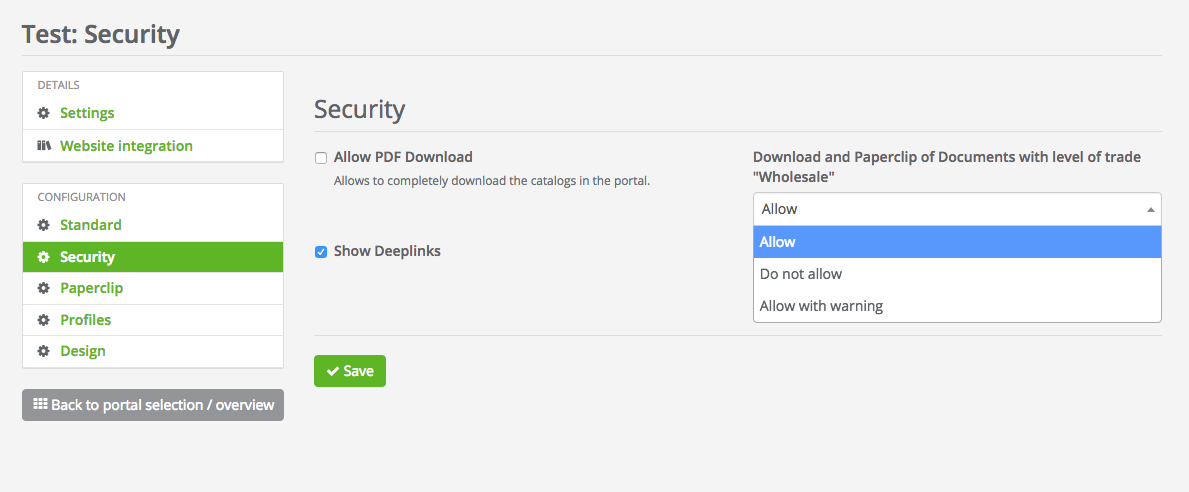Click the books icon beside Website integration
This screenshot has width=1189, height=492.
pyautogui.click(x=44, y=146)
